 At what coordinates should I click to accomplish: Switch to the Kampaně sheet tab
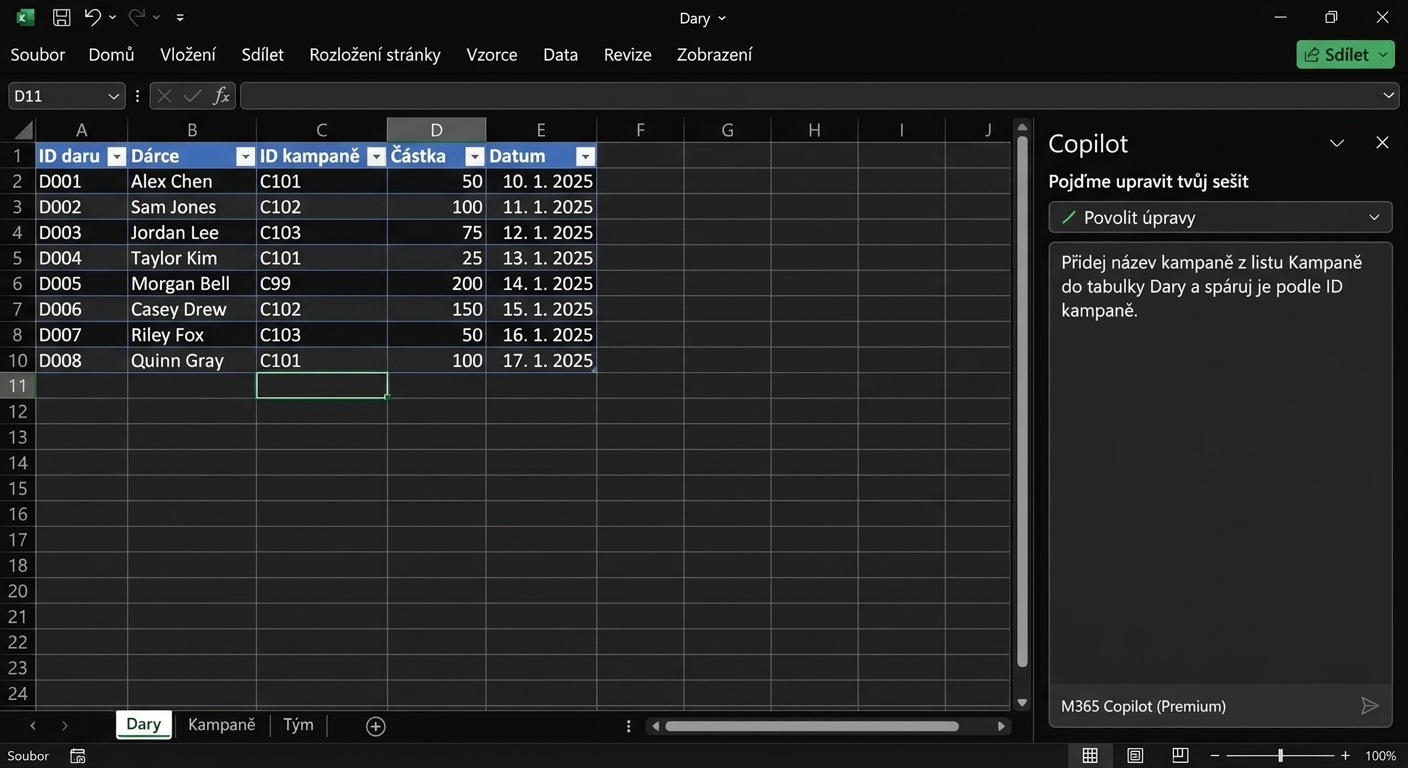click(222, 725)
